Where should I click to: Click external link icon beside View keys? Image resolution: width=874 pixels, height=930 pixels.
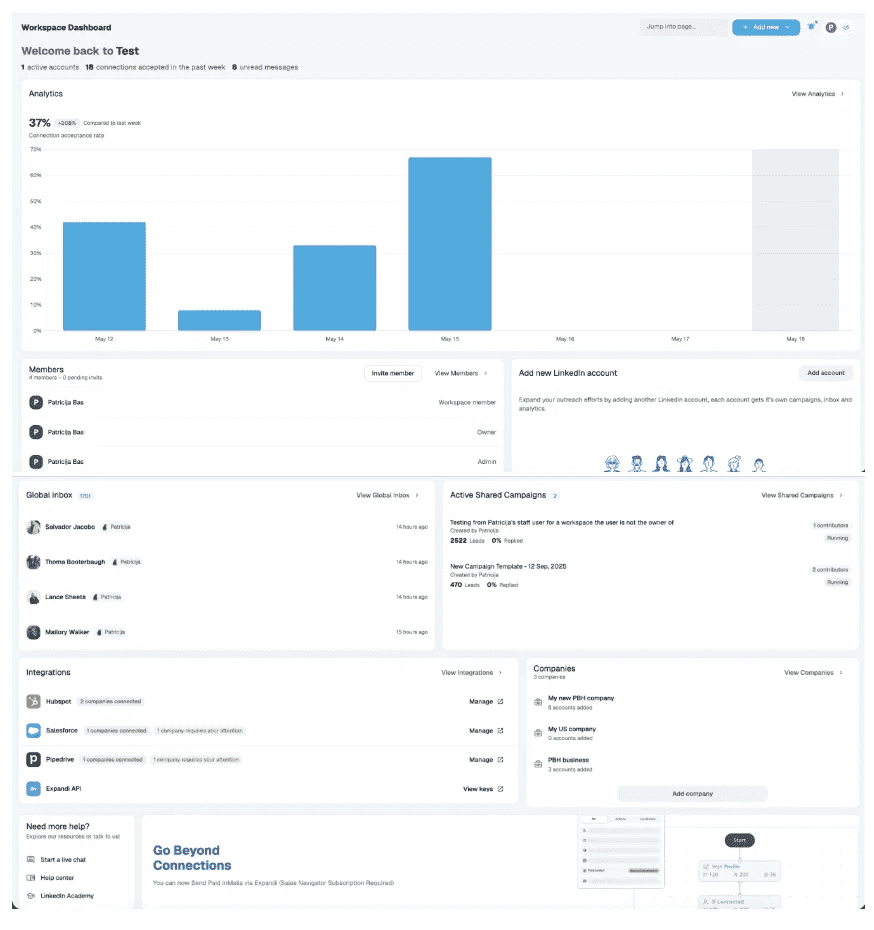coord(500,788)
